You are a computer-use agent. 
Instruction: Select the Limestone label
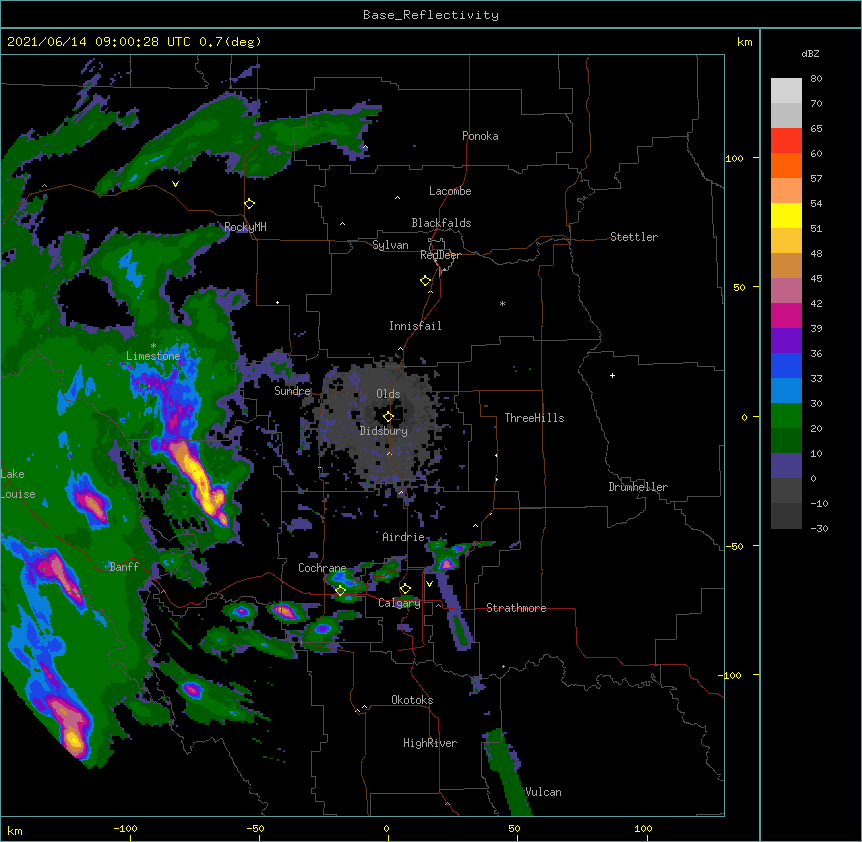coord(153,356)
